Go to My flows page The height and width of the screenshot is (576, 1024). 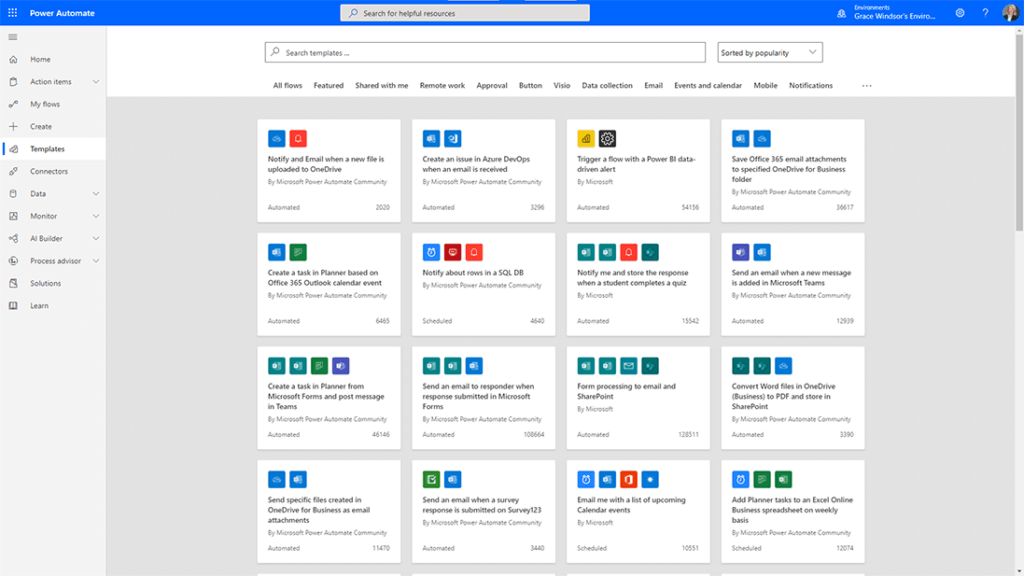(x=45, y=104)
